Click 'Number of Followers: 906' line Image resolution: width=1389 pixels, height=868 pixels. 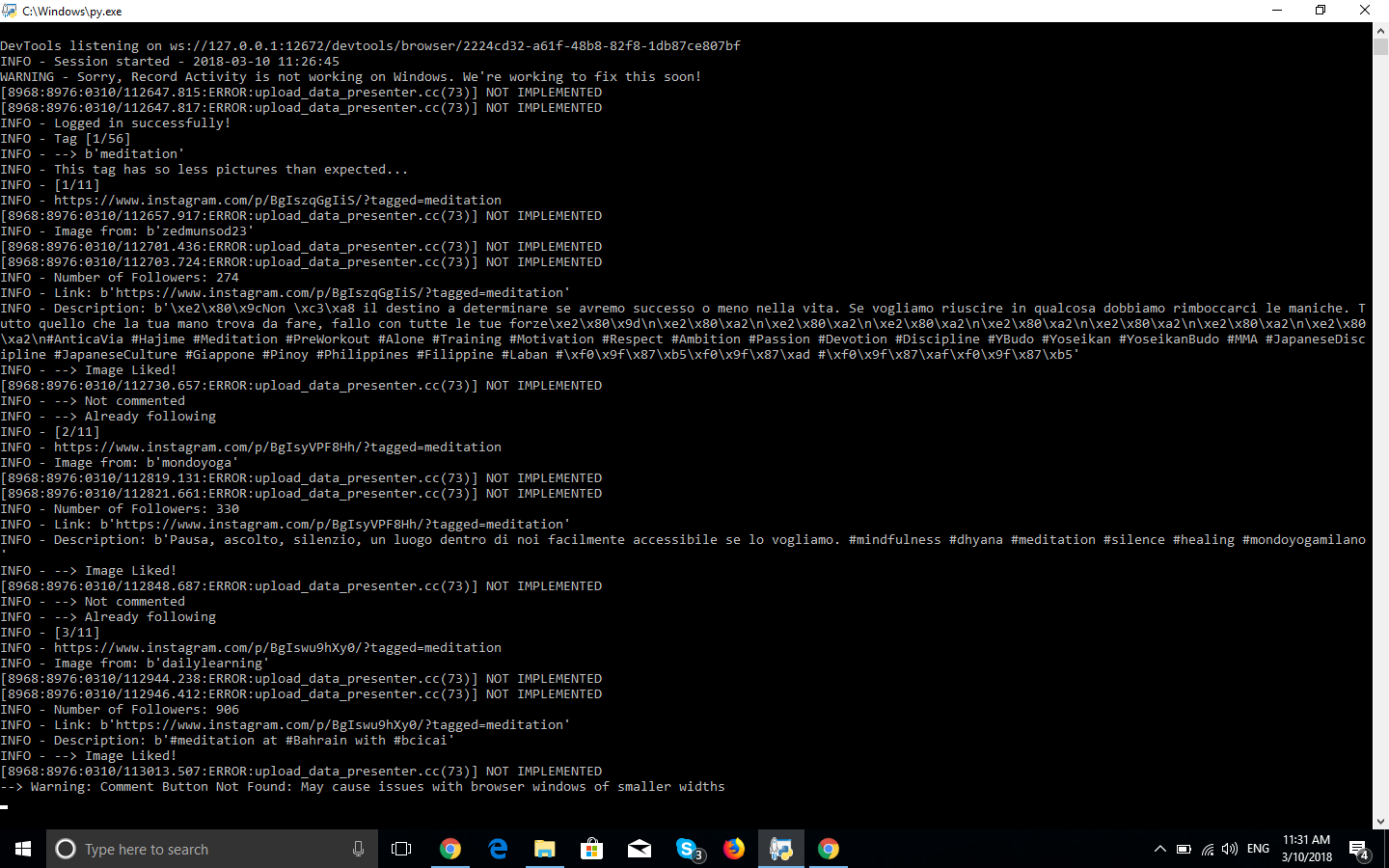click(120, 709)
